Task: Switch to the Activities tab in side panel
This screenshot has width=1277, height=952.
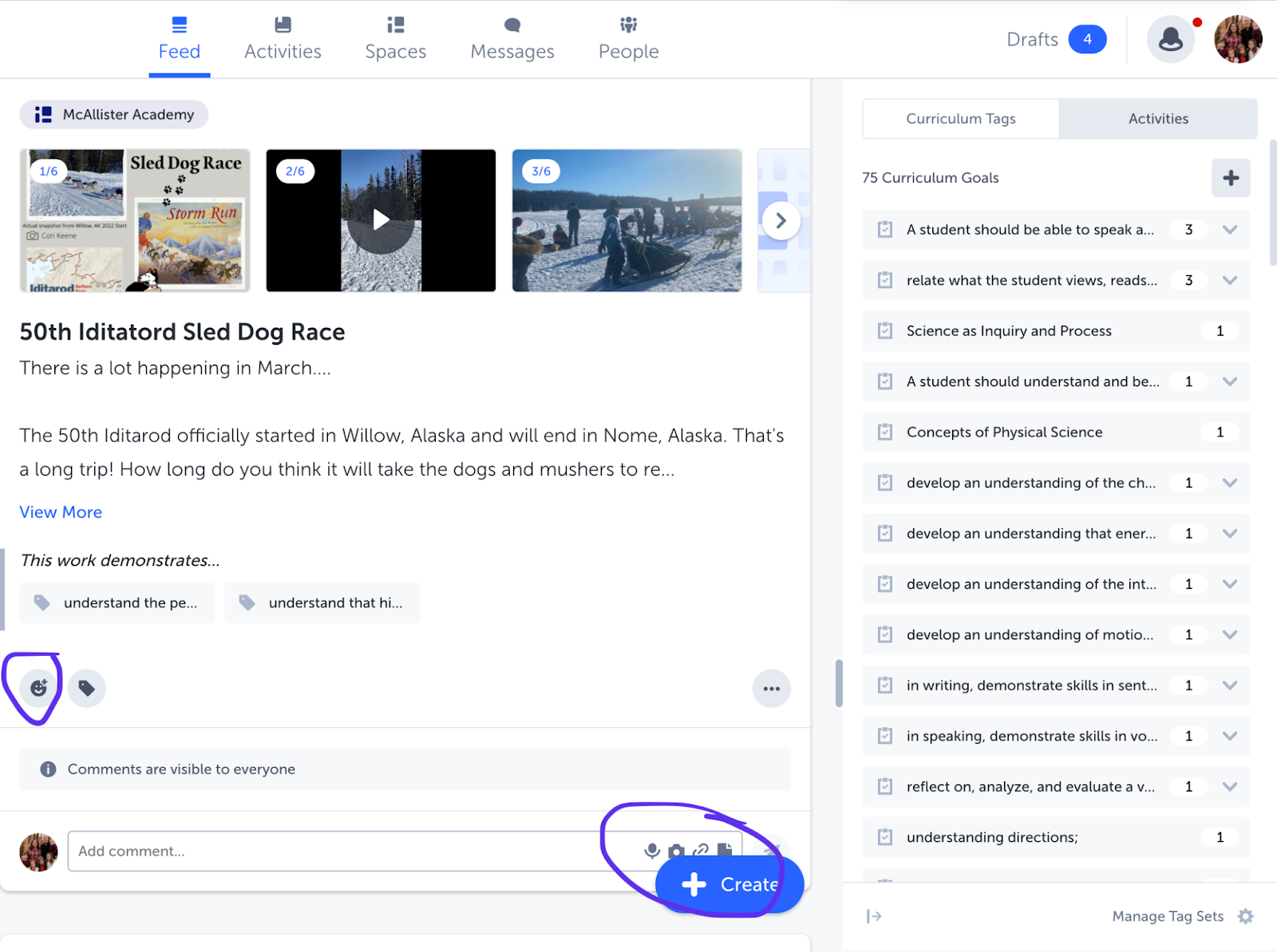Action: 1158,119
